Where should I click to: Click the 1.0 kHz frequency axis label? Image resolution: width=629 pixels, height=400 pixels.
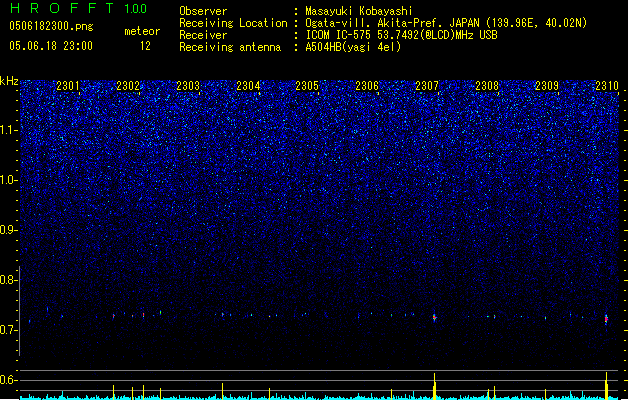tap(9, 180)
